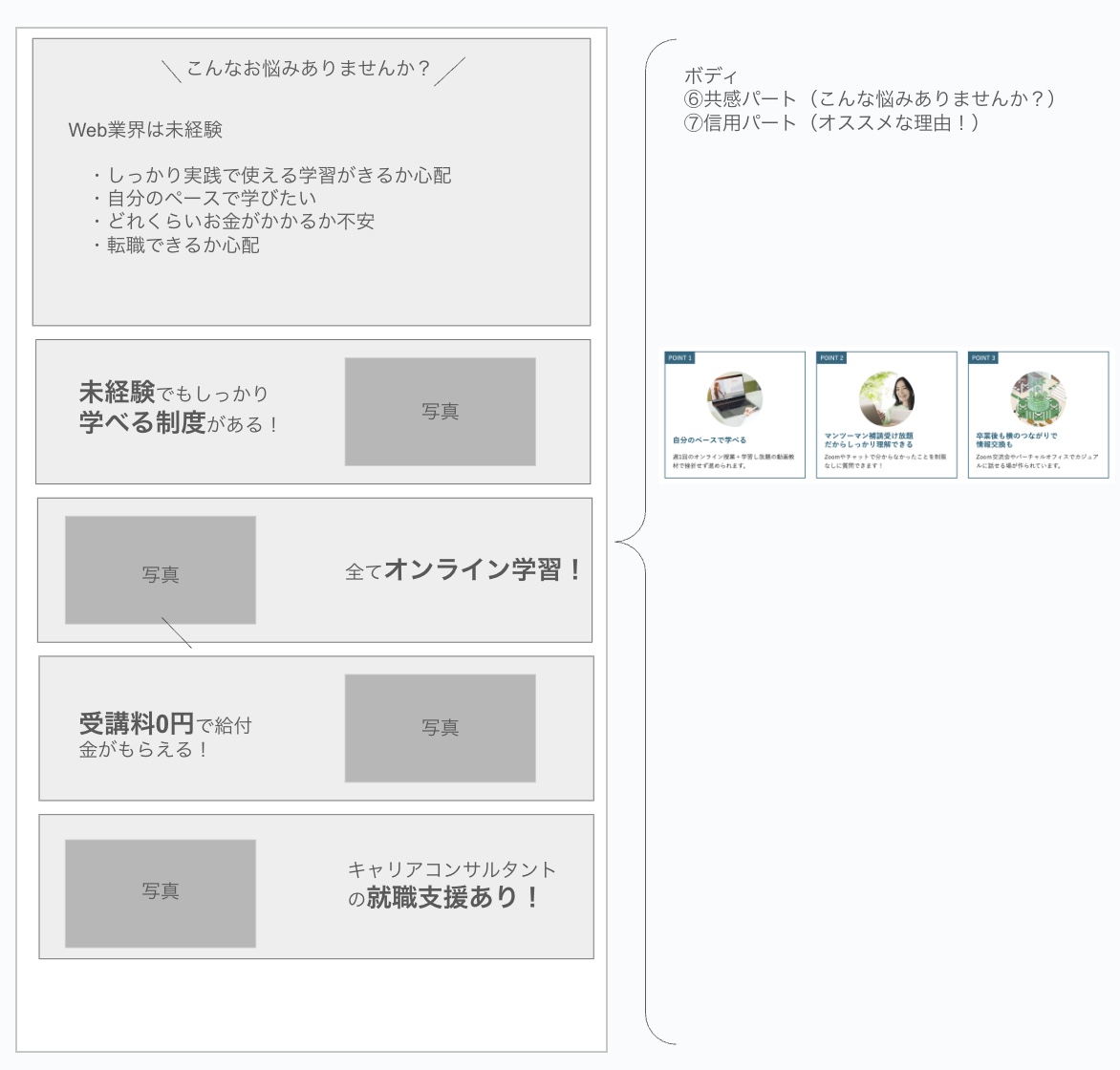Click the smiling woman circle image in POINT 2
The image size is (1120, 1070).
click(887, 398)
